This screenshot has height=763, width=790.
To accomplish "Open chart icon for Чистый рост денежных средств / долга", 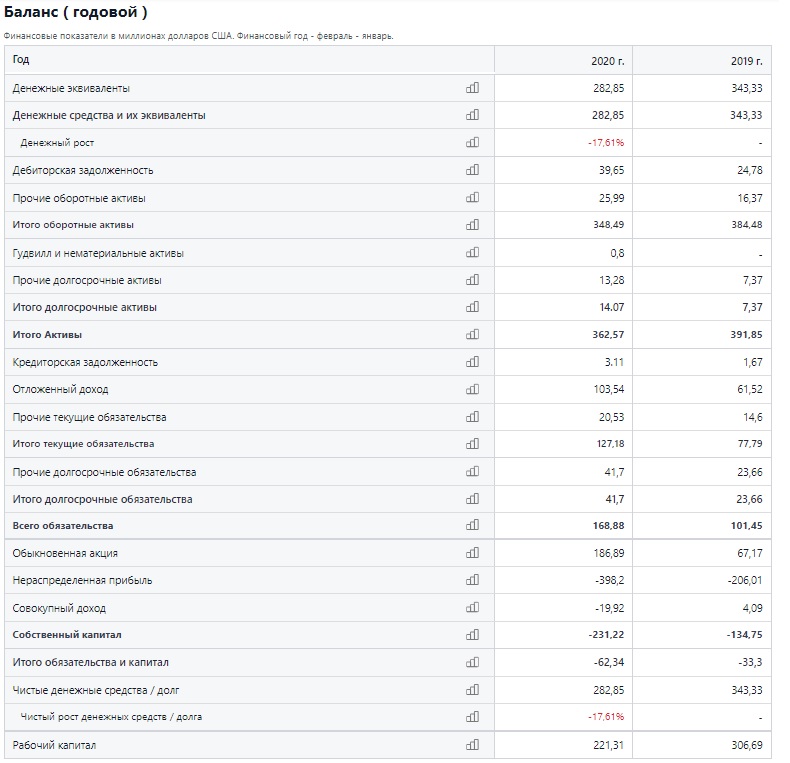I will 472,716.
